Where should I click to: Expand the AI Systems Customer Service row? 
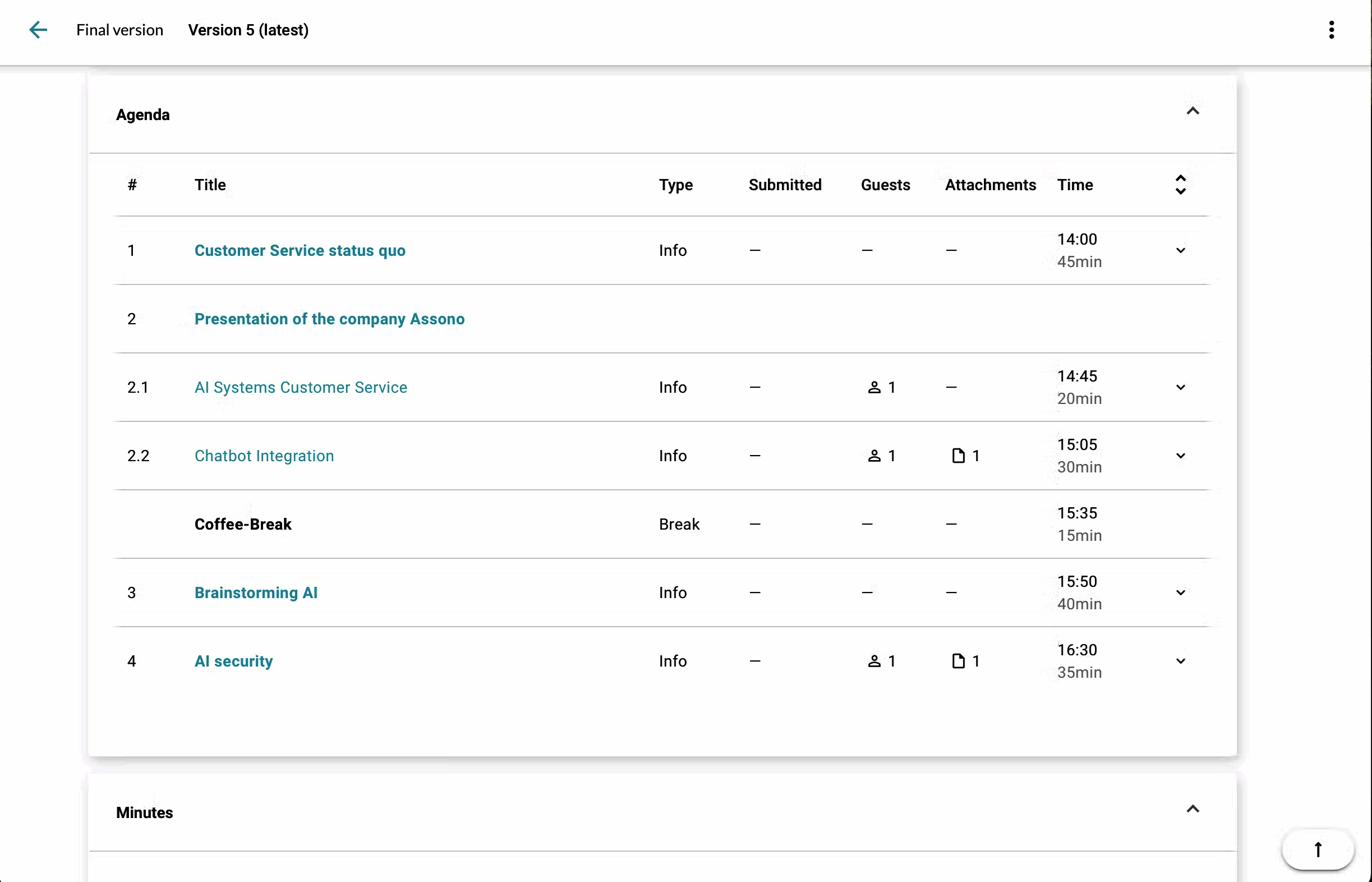pos(1180,387)
